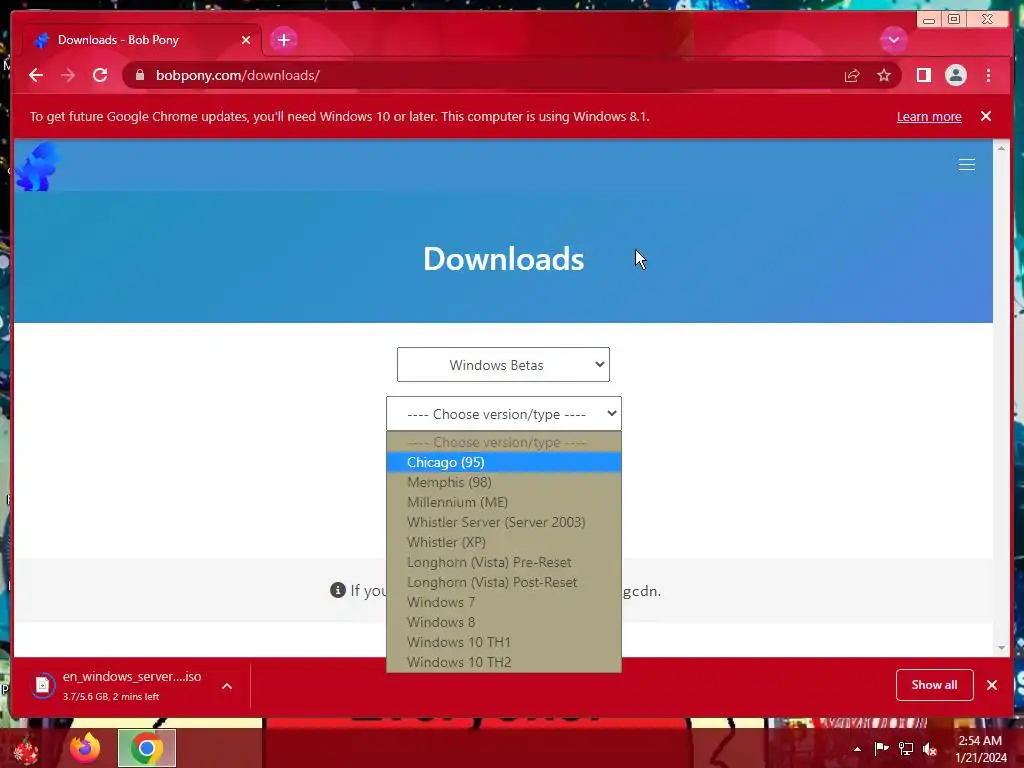Toggle the side panel icon
The image size is (1024, 768).
(x=923, y=75)
